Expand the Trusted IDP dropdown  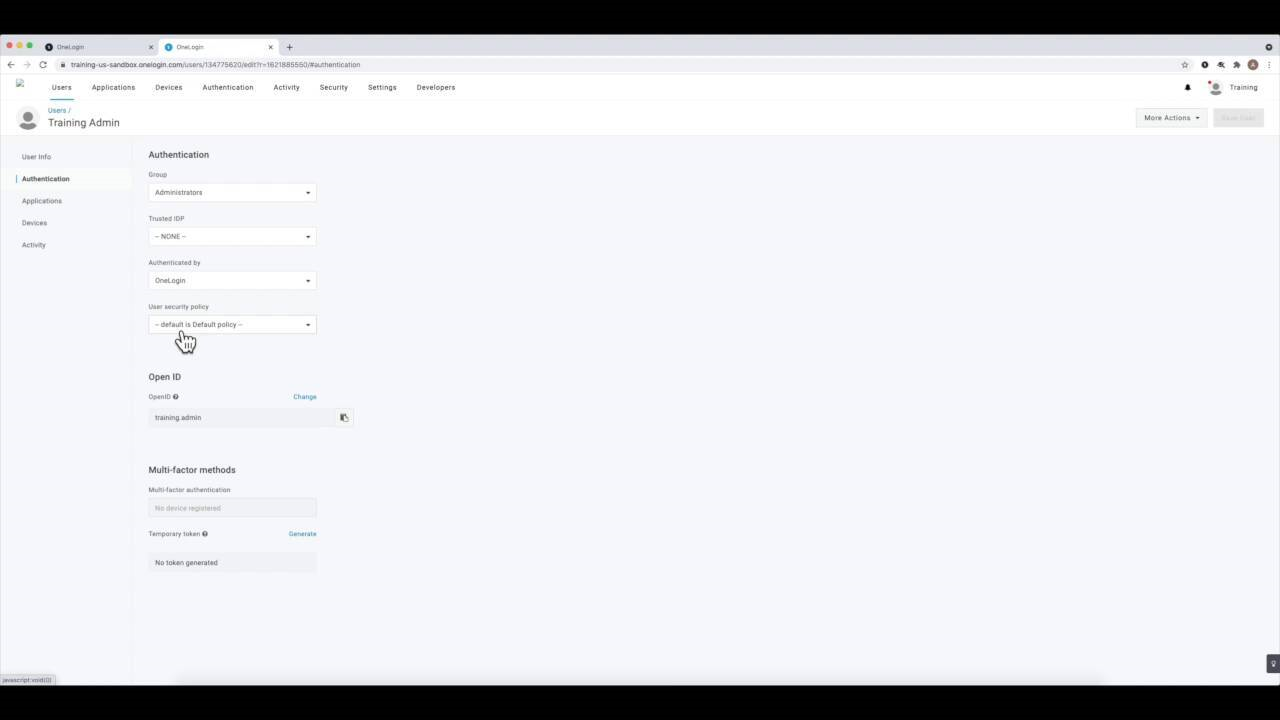[231, 236]
